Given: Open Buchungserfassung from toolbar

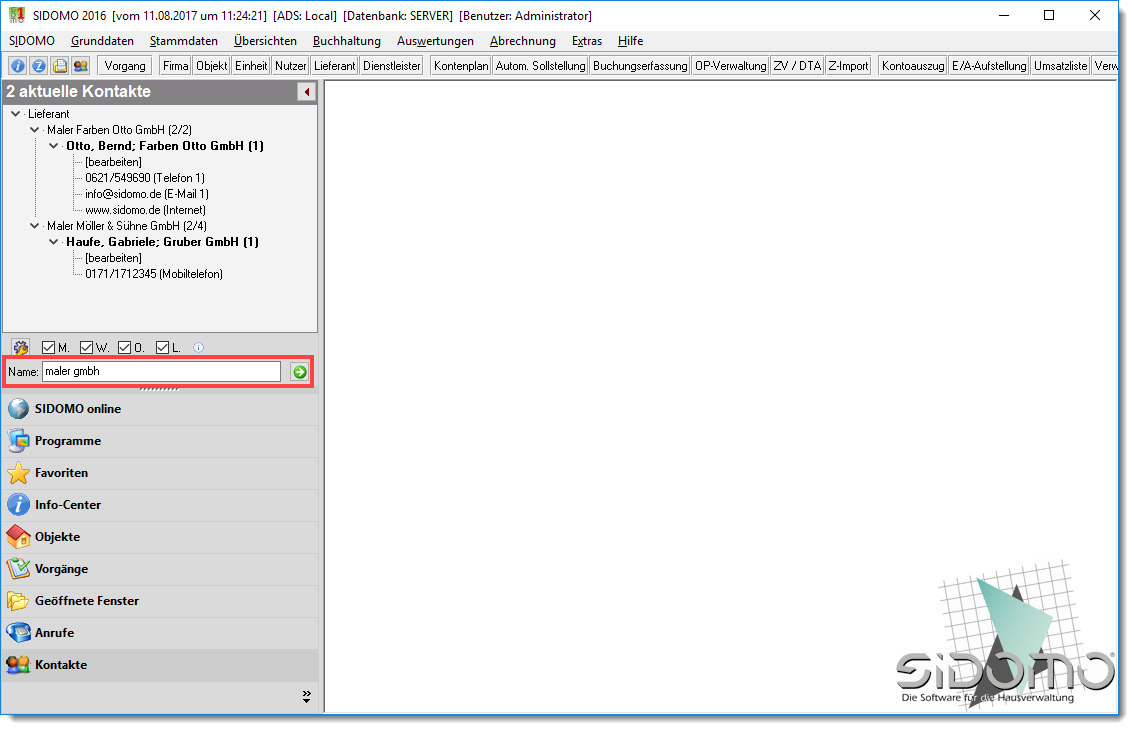Looking at the screenshot, I should (x=640, y=66).
